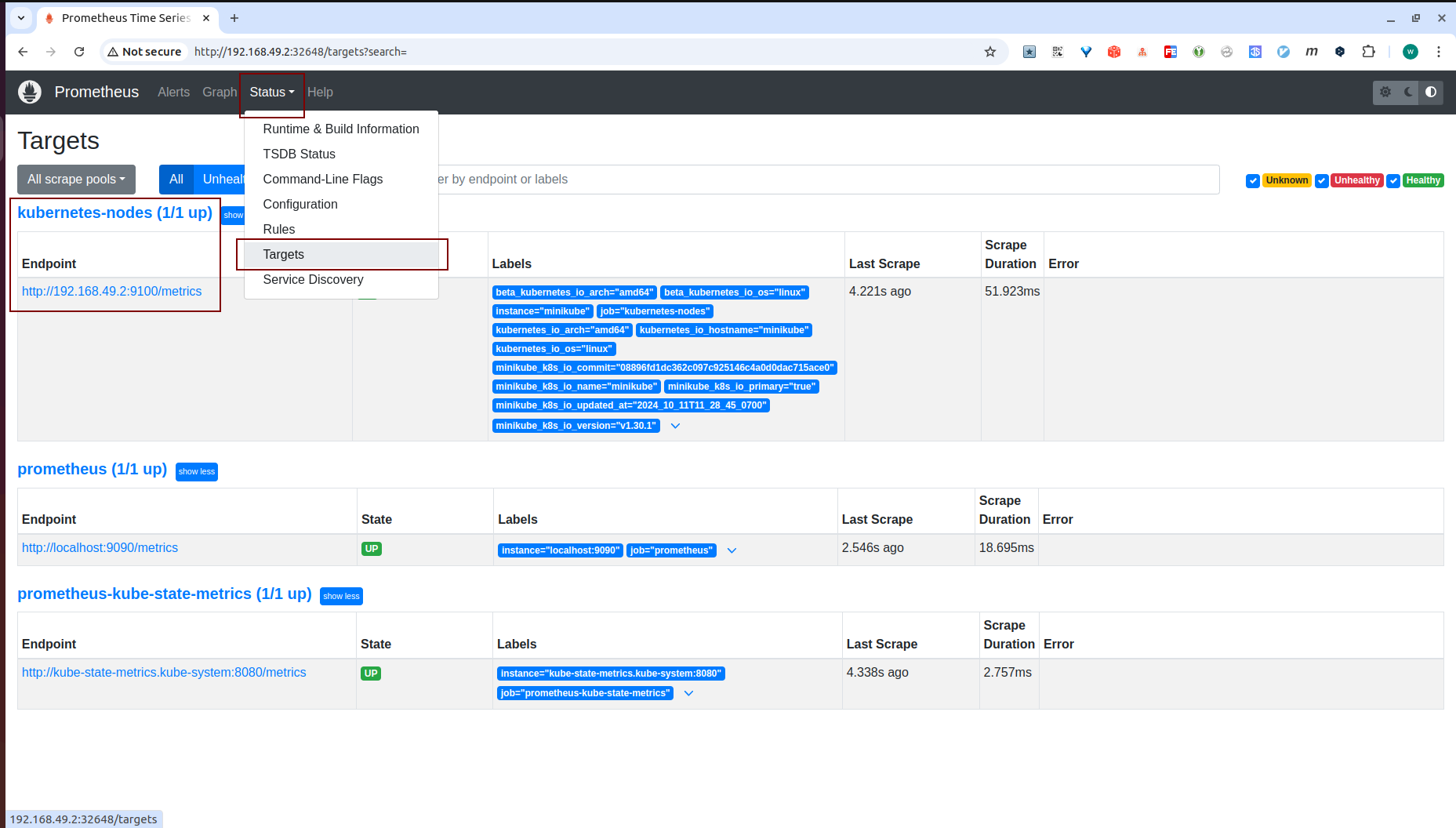This screenshot has height=828, width=1456.
Task: Open the Chrome three-dot menu
Action: 1439,52
